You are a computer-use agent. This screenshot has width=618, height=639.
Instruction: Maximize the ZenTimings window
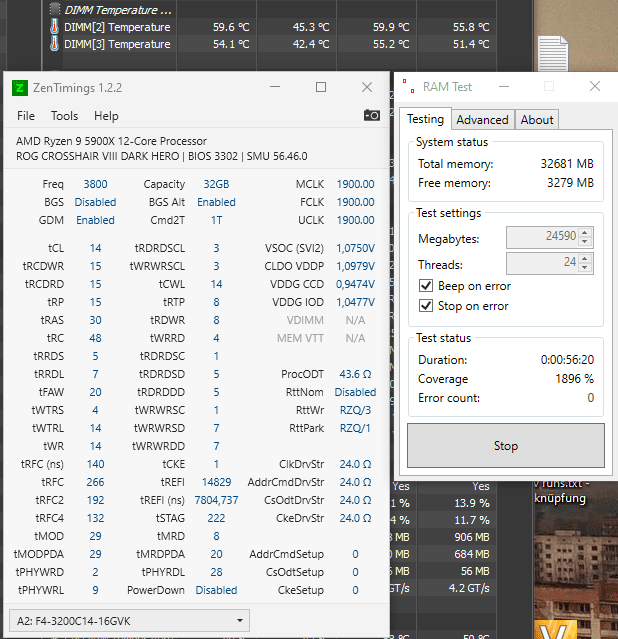pos(321,87)
